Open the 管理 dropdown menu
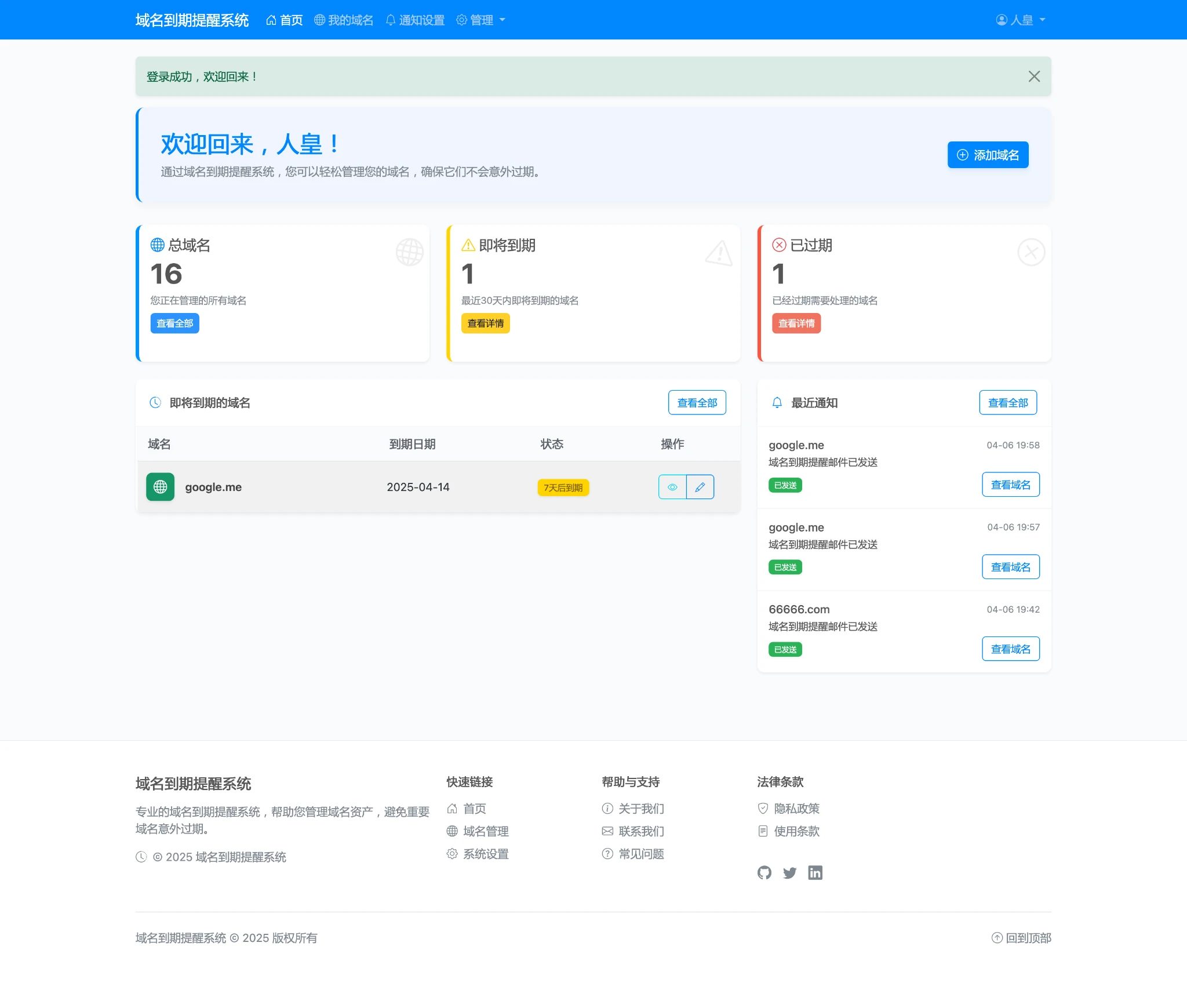 tap(480, 20)
